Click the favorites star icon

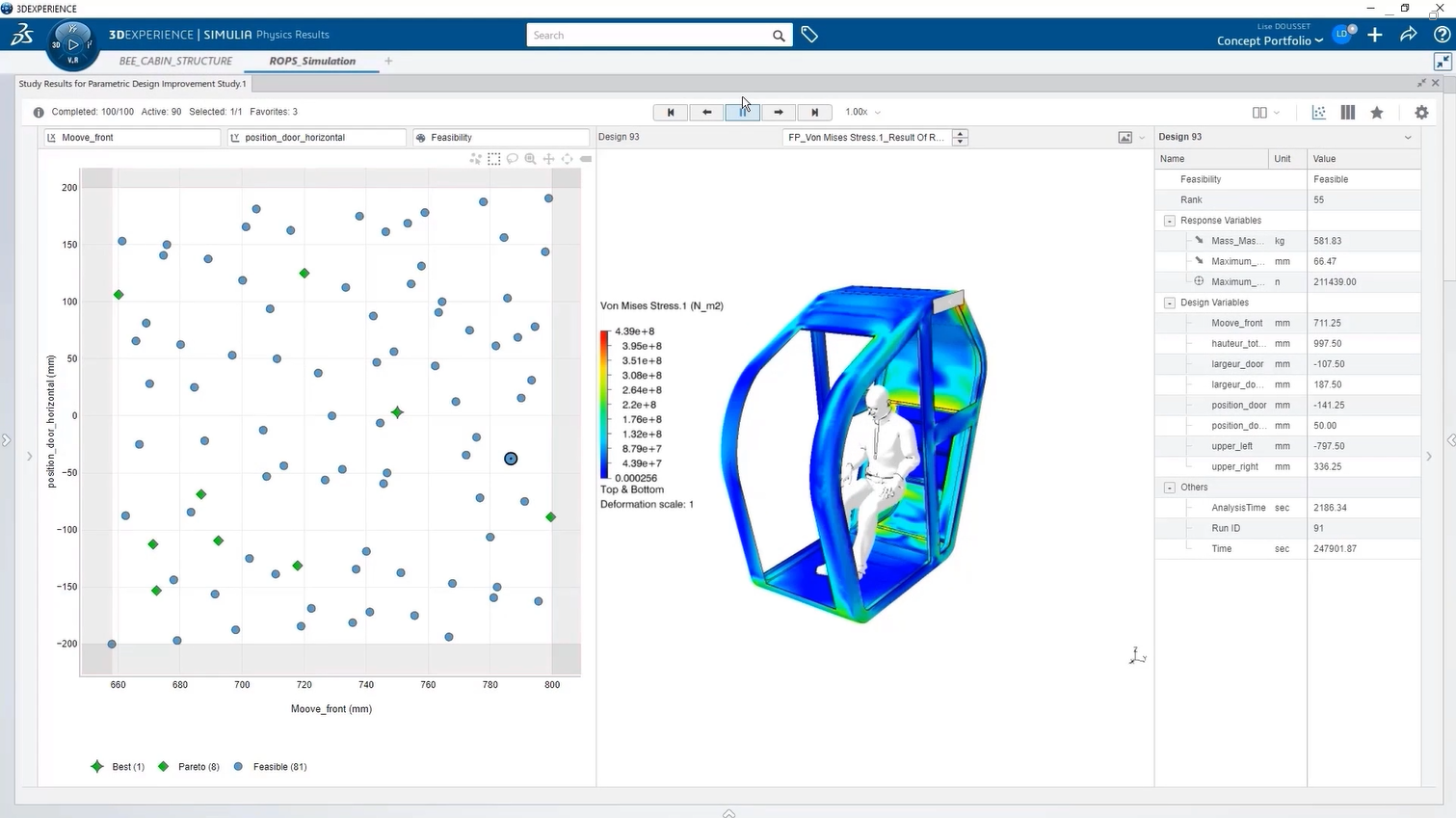coord(1376,112)
